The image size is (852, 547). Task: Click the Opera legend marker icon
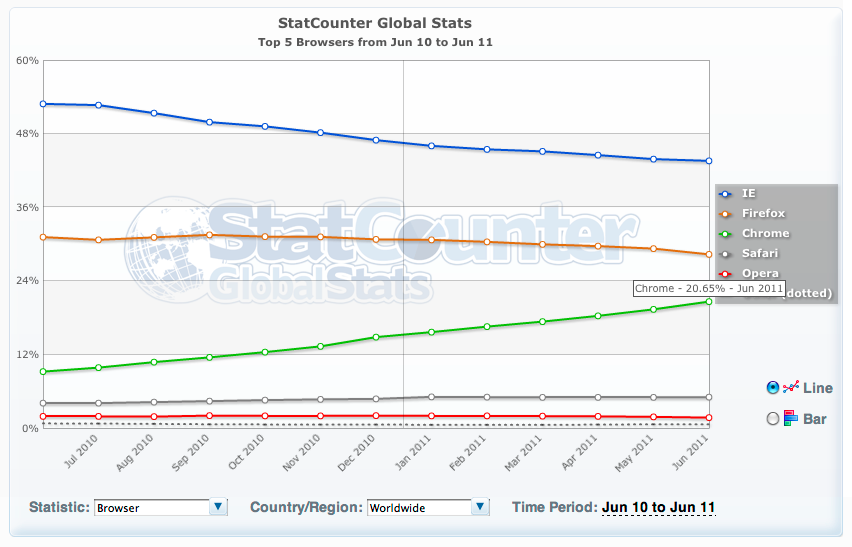pyautogui.click(x=724, y=273)
